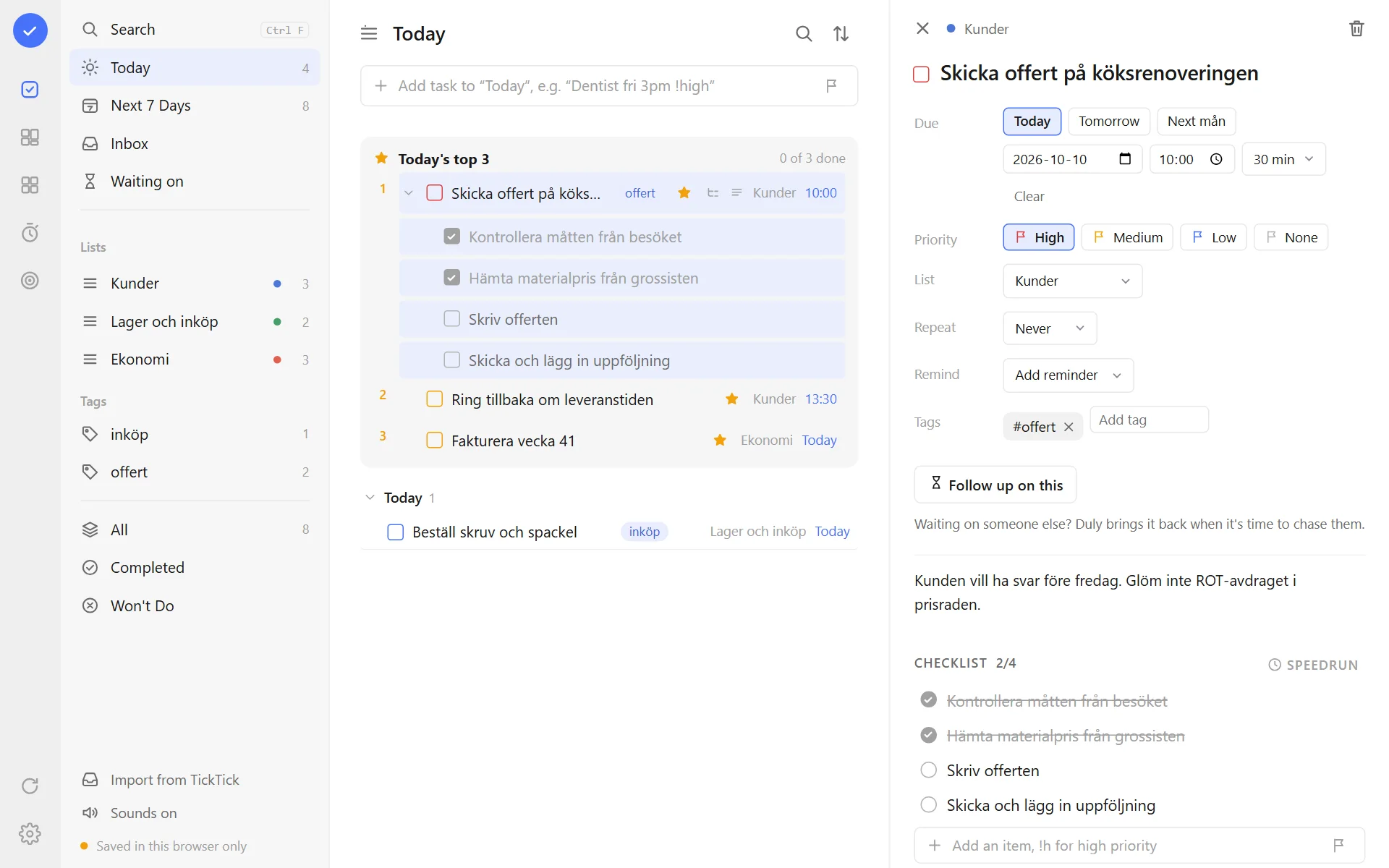Open the 30 min duration dropdown
Image resolution: width=1389 pixels, height=868 pixels.
pos(1283,159)
